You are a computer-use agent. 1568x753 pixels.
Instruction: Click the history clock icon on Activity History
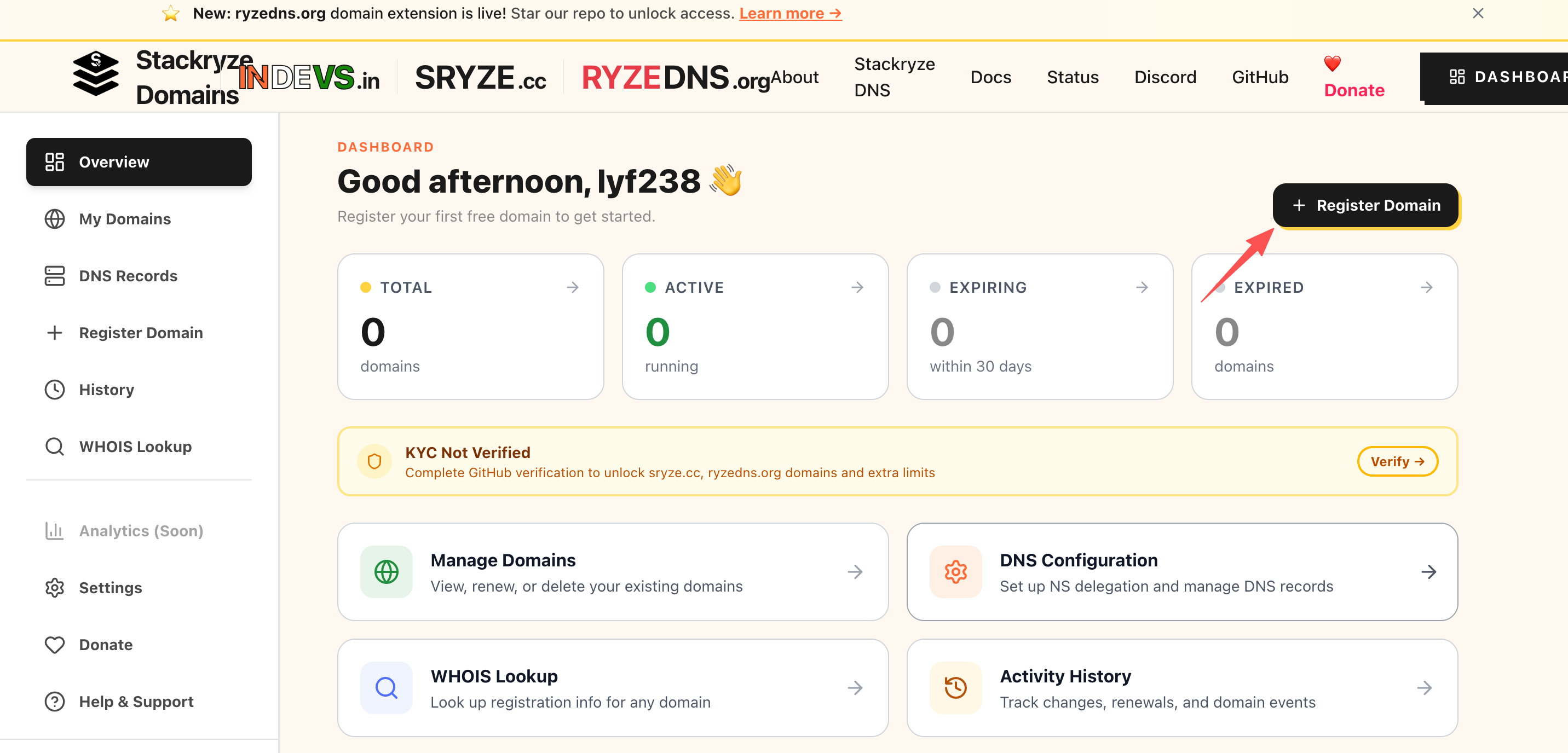click(956, 688)
